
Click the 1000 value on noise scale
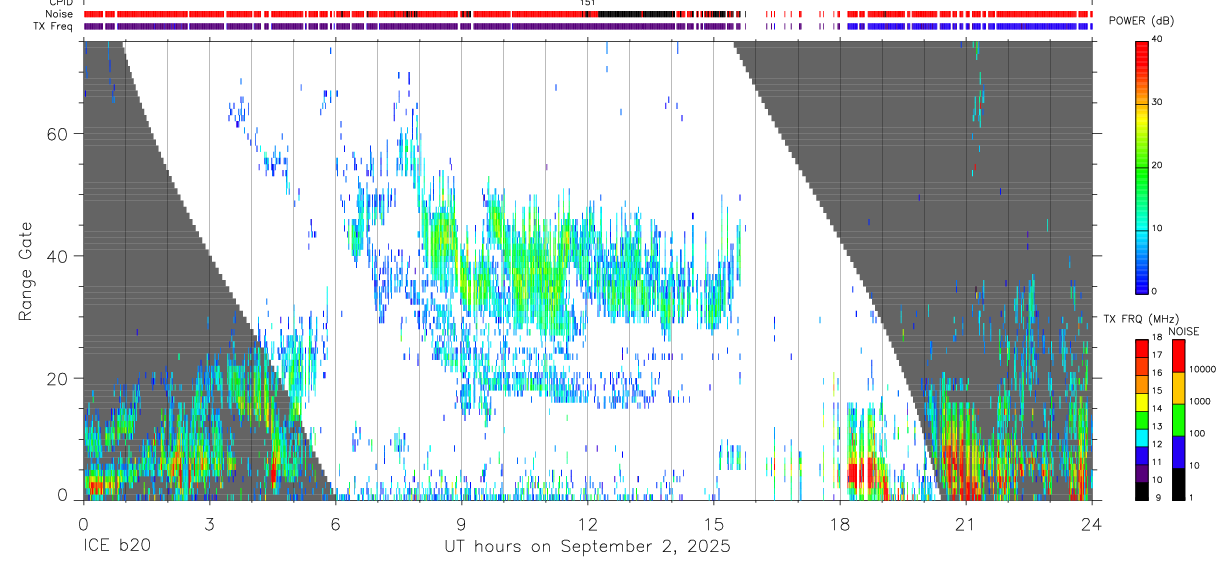tap(1201, 401)
